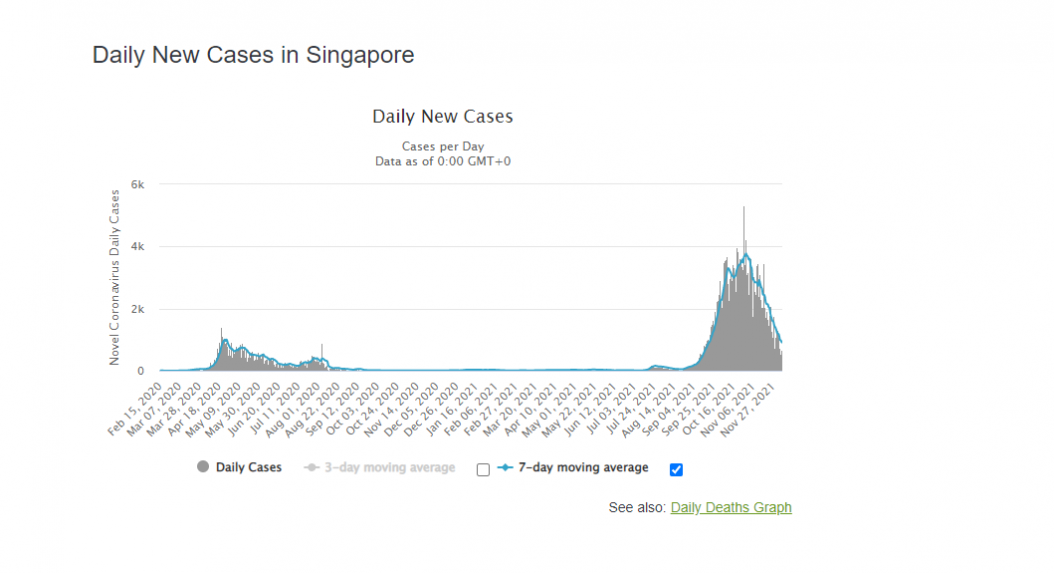Select the Daily New Cases in Singapore heading
Screen dimensions: 1054x573
pyautogui.click(x=253, y=54)
